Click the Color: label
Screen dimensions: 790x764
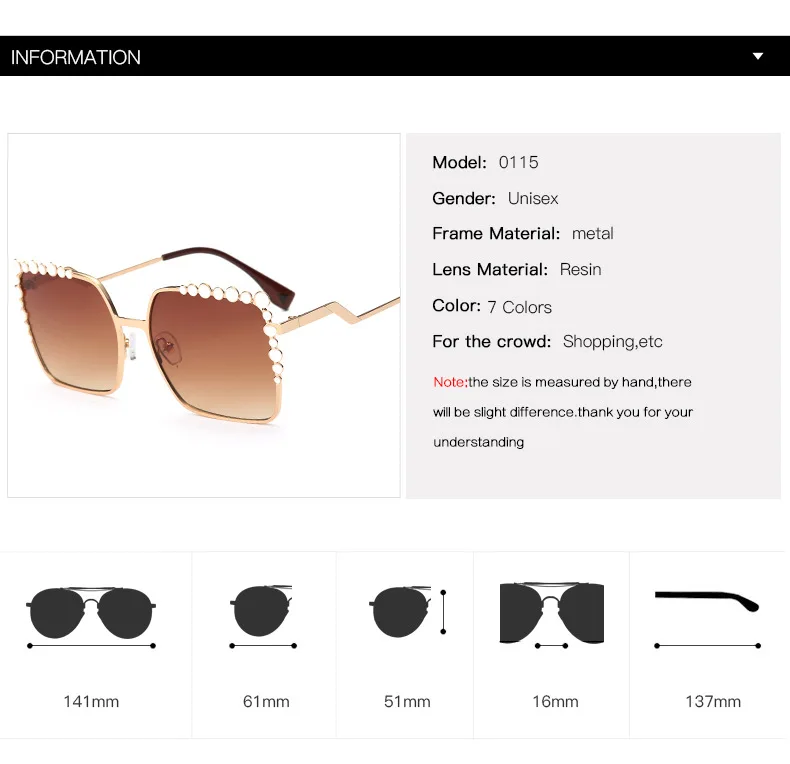(457, 305)
